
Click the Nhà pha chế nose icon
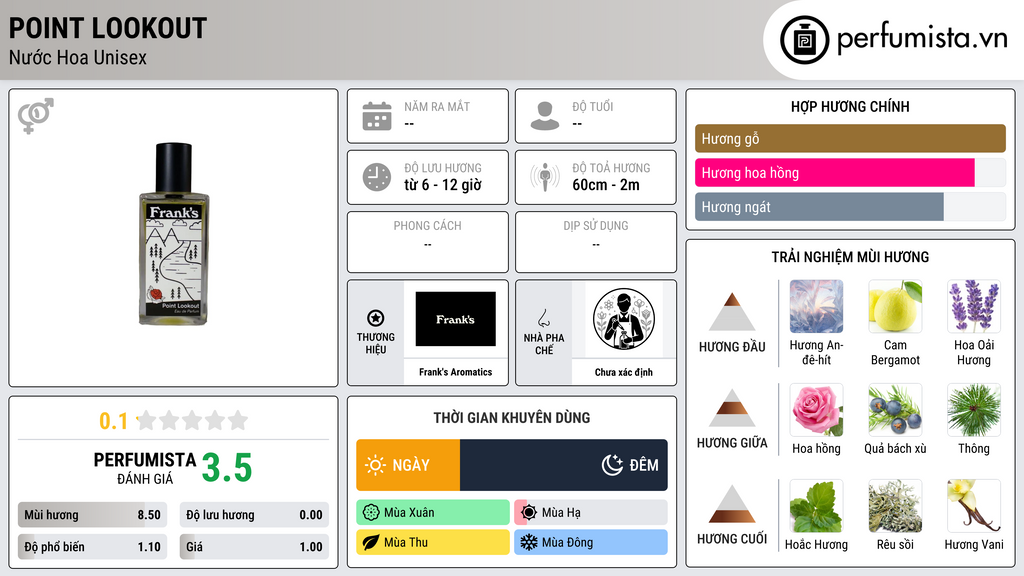[543, 318]
